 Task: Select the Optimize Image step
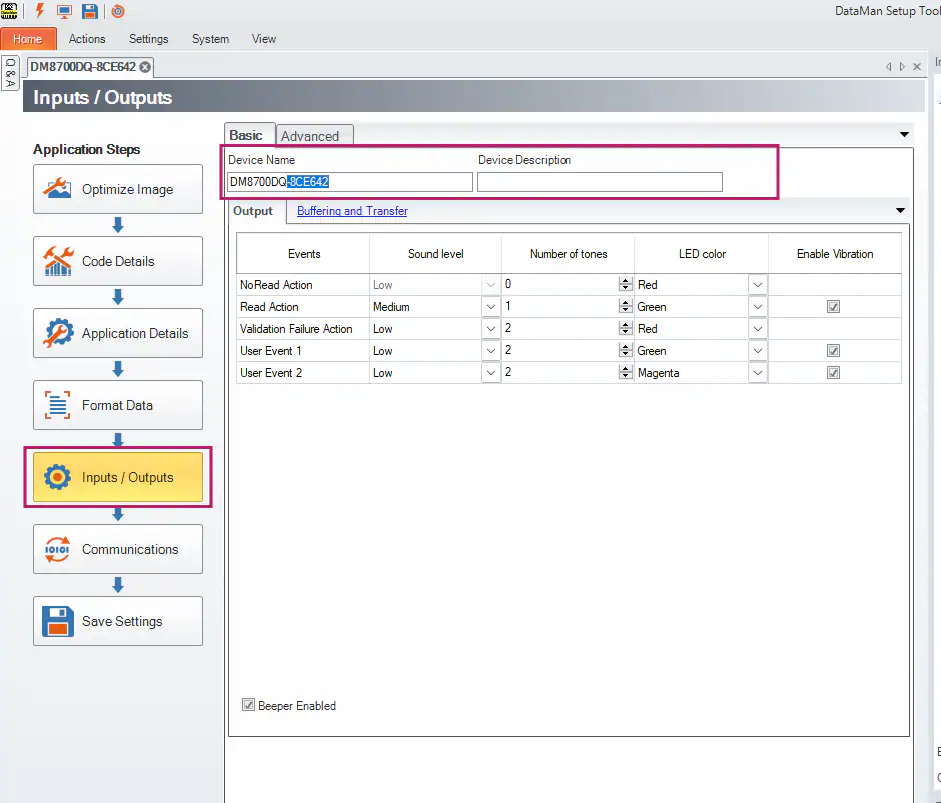tap(117, 189)
